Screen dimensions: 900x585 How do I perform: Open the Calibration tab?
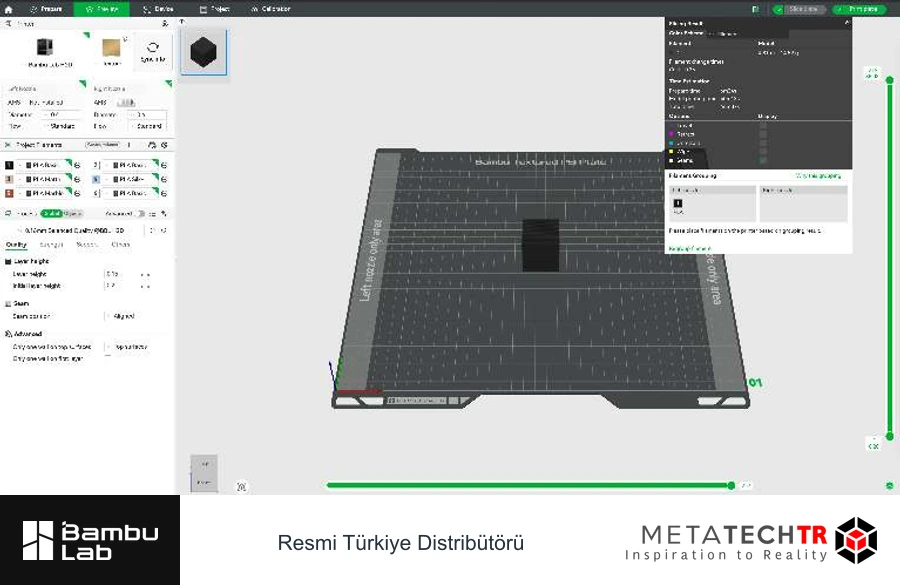click(270, 9)
